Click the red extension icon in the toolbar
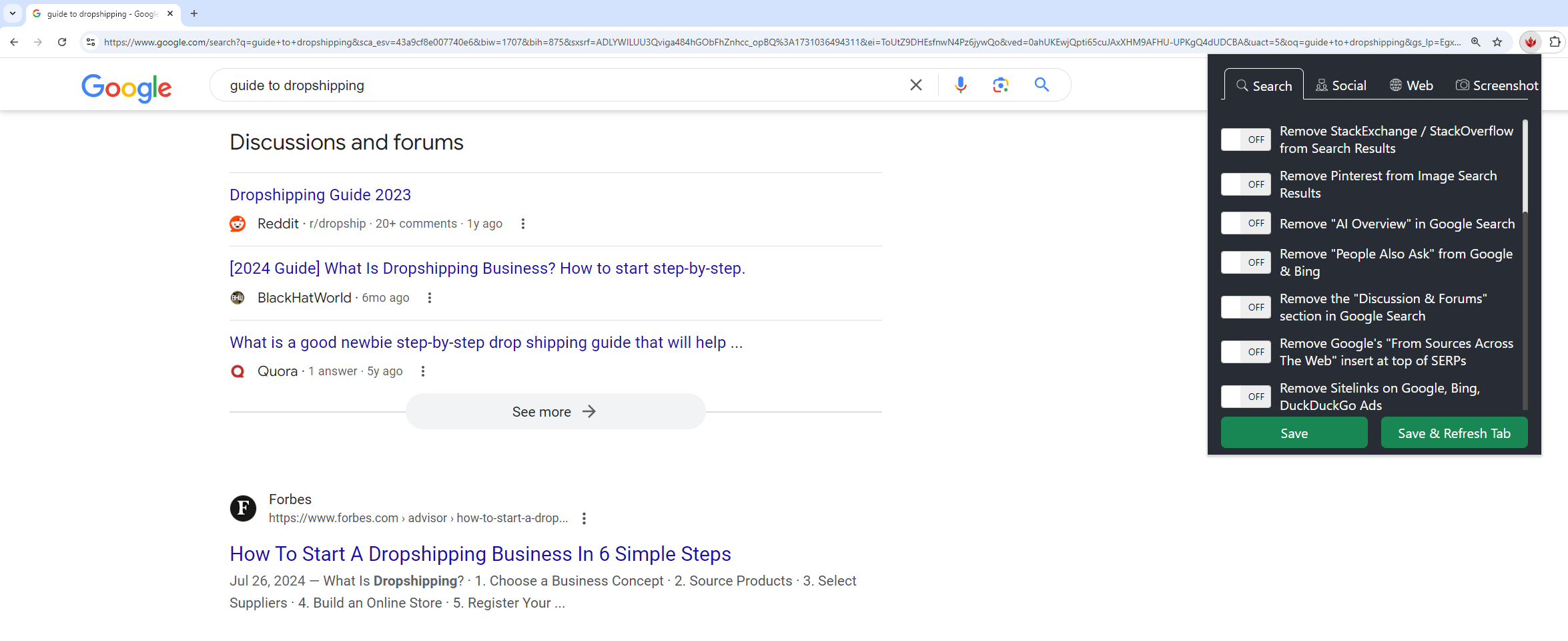The width and height of the screenshot is (1568, 641). coord(1531,42)
